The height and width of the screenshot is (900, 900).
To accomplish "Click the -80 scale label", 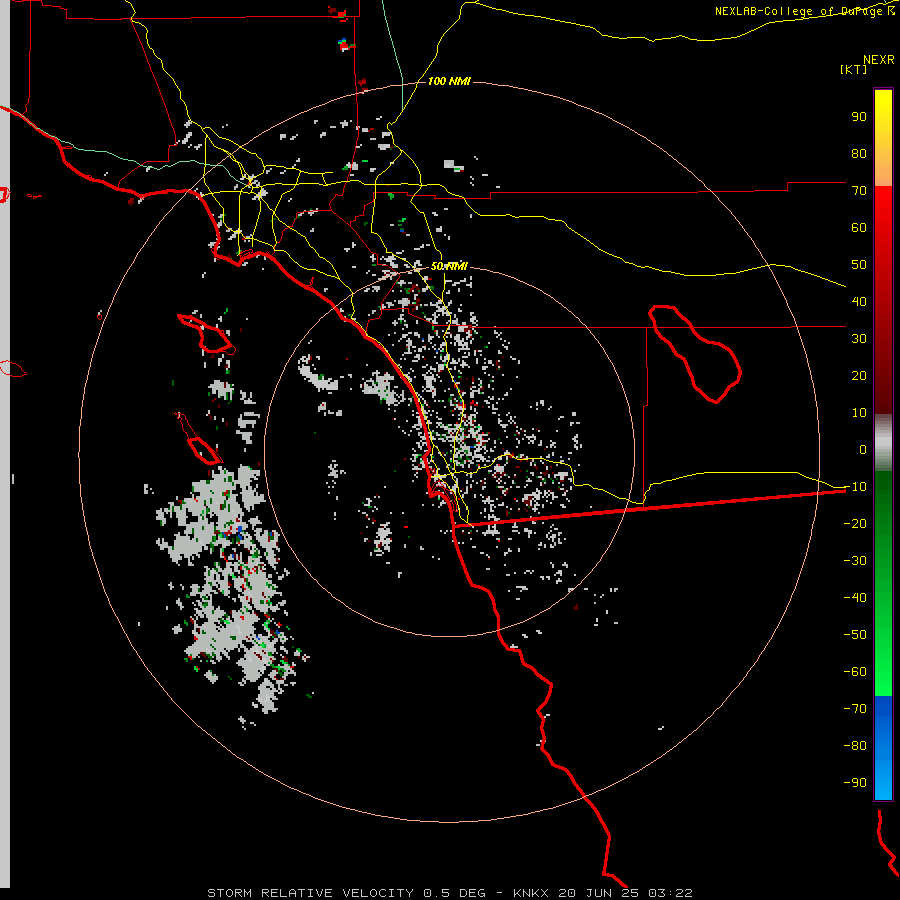I will 855,746.
